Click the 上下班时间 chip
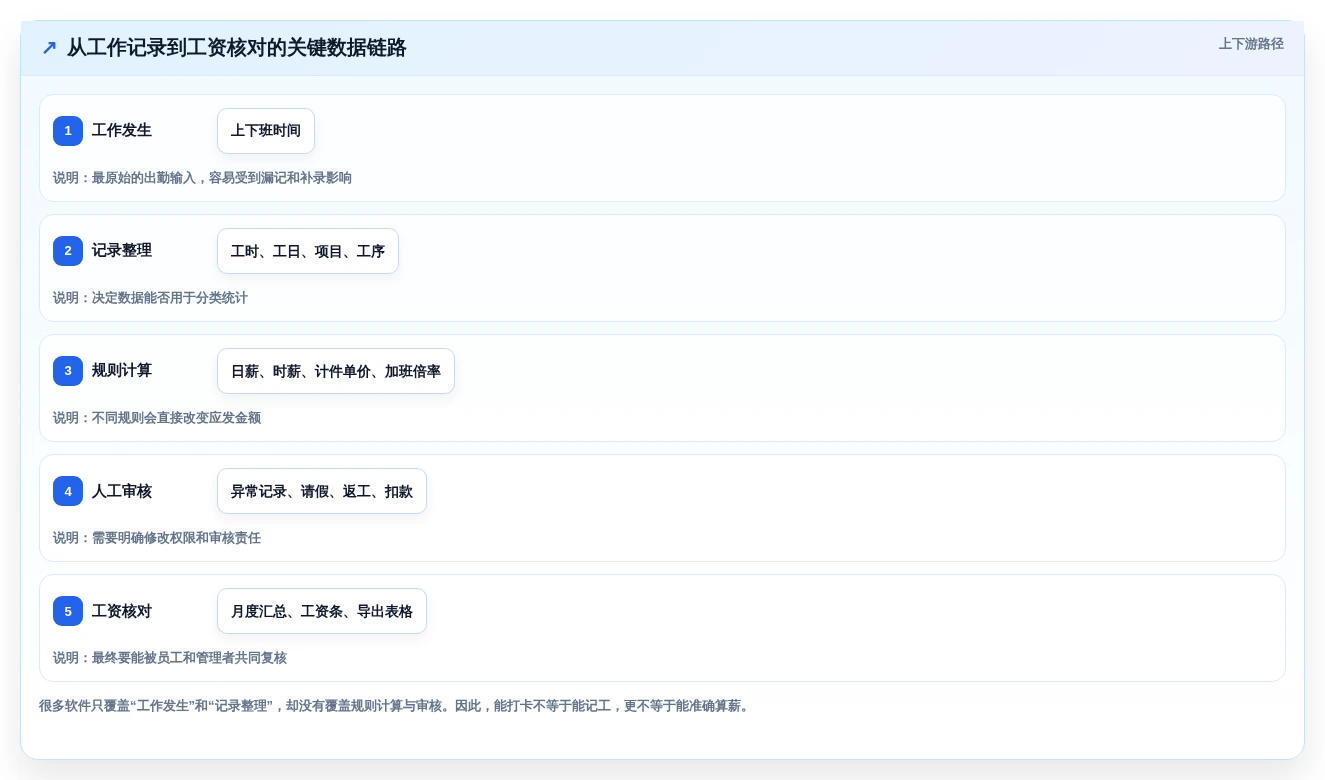Viewport: 1325px width, 780px height. tap(266, 131)
